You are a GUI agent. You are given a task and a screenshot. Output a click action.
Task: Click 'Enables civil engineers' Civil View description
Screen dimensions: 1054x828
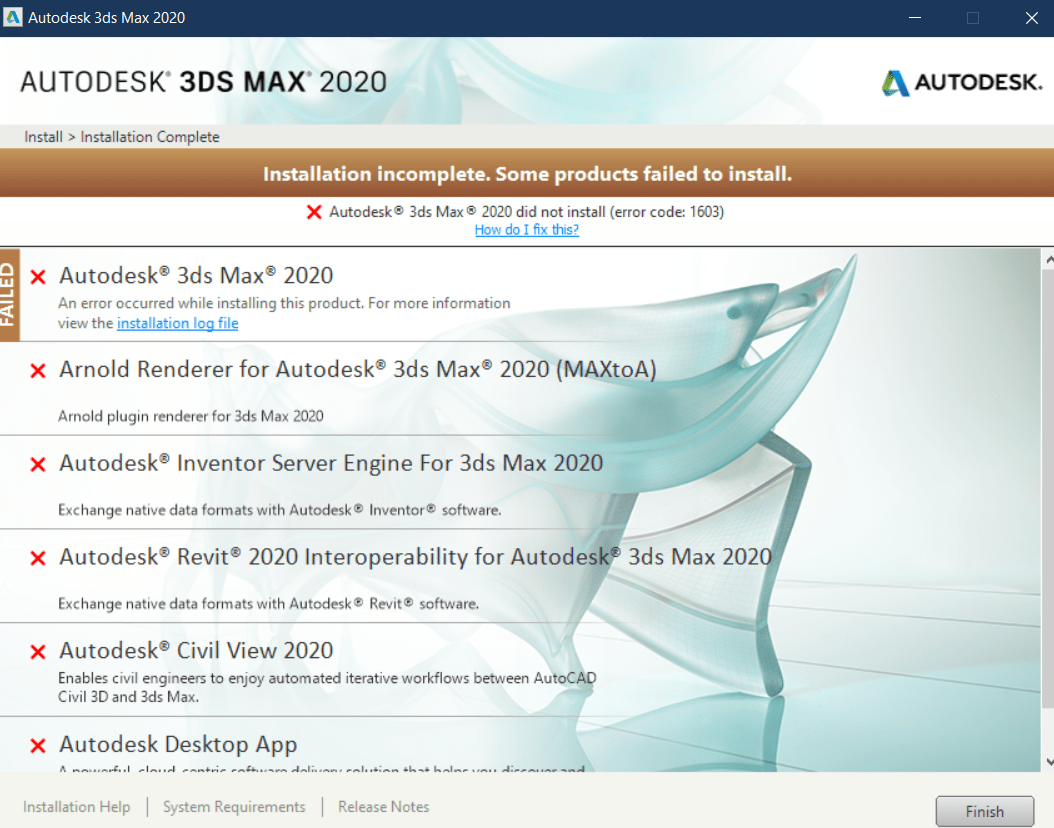click(327, 688)
